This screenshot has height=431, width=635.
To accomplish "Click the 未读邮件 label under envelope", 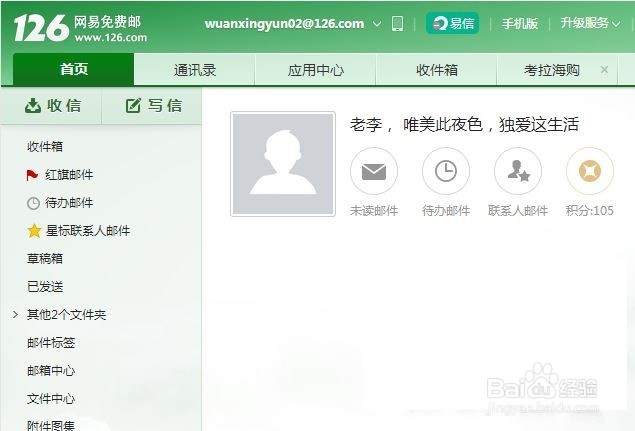I will coord(374,211).
